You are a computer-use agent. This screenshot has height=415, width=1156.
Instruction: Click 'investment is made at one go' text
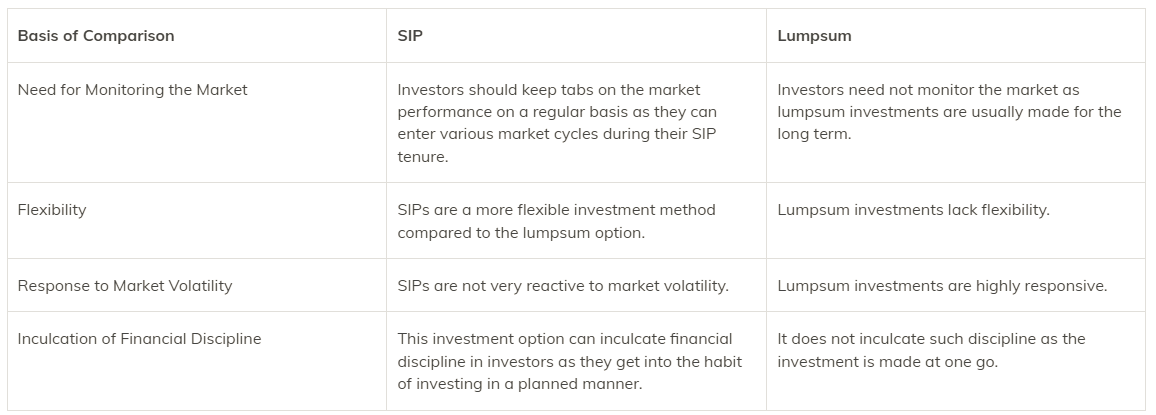(x=887, y=361)
